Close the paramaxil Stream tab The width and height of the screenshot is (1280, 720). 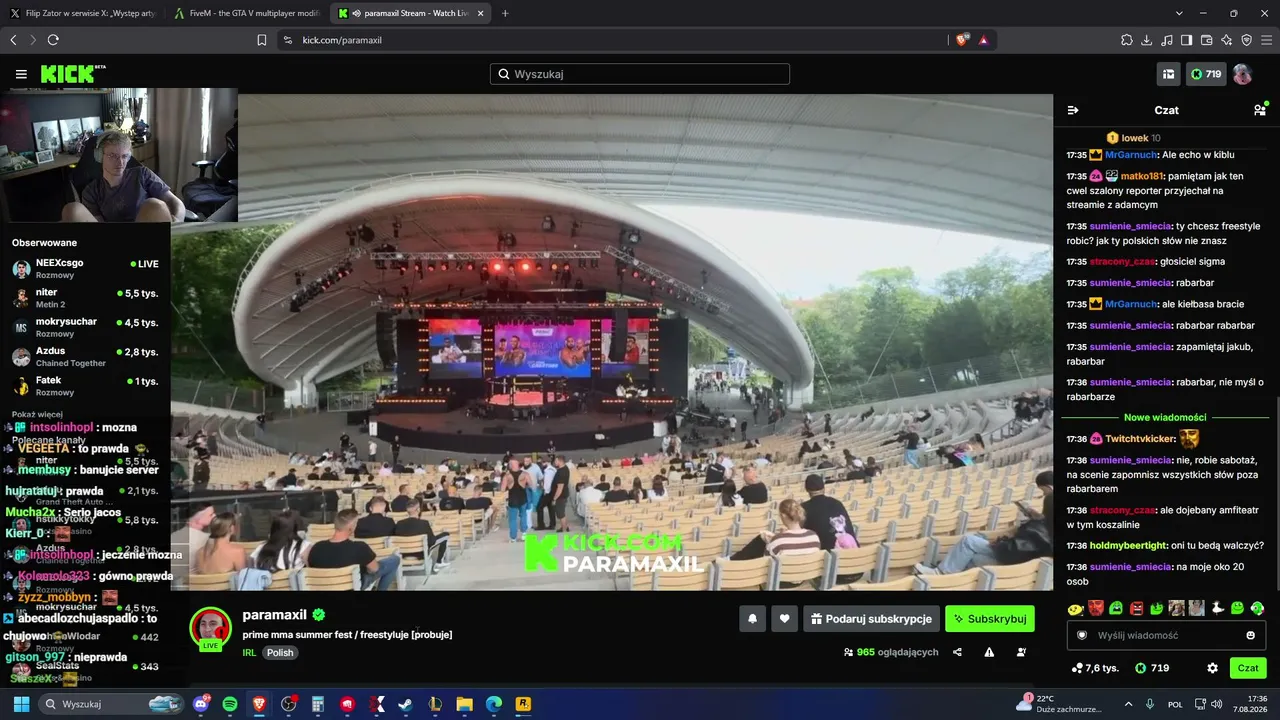(481, 14)
